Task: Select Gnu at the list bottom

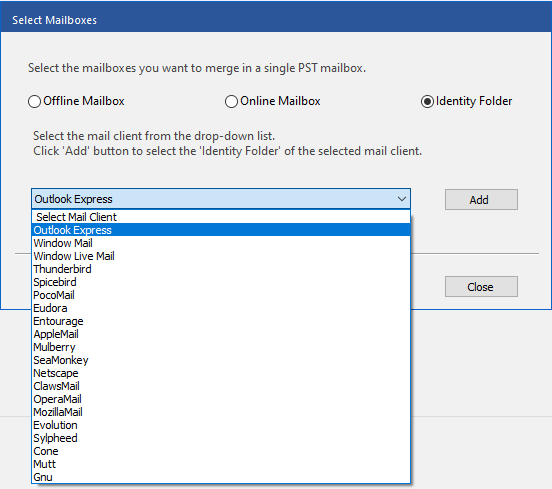Action: coord(221,477)
